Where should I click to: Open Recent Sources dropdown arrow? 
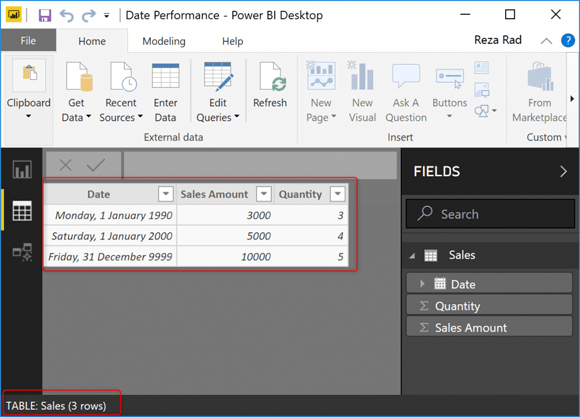click(140, 117)
